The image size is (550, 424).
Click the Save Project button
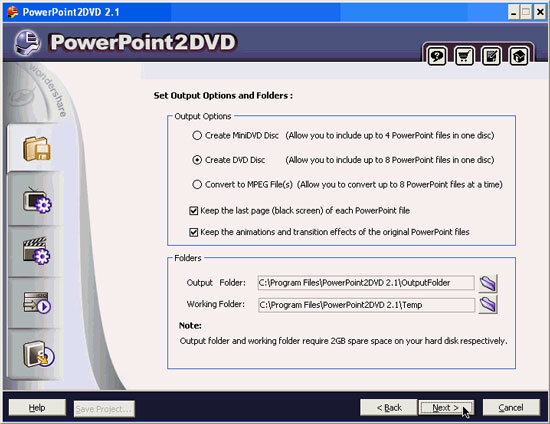click(104, 409)
